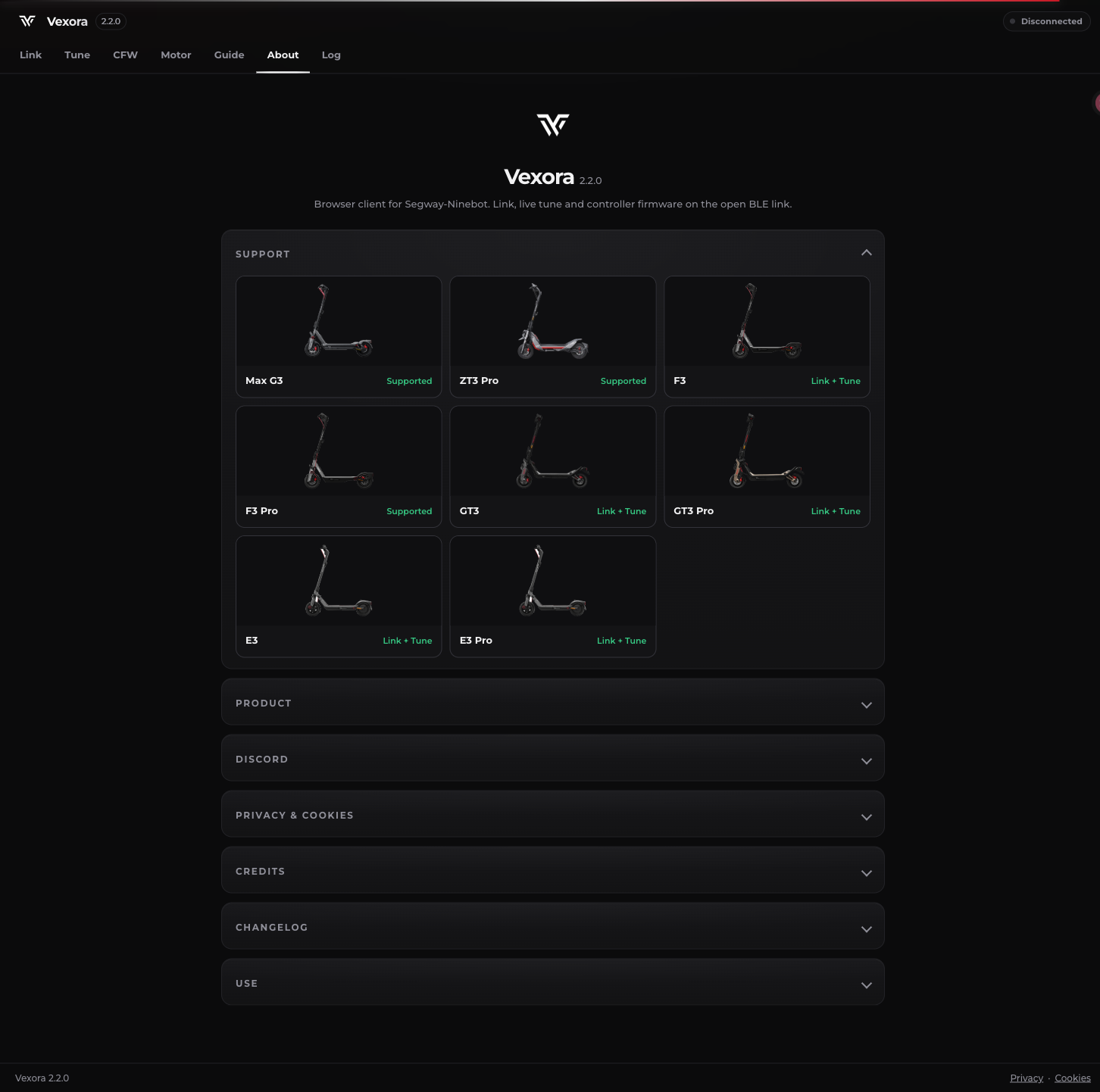Click the Max G3 model name
The width and height of the screenshot is (1100, 1092).
[264, 381]
